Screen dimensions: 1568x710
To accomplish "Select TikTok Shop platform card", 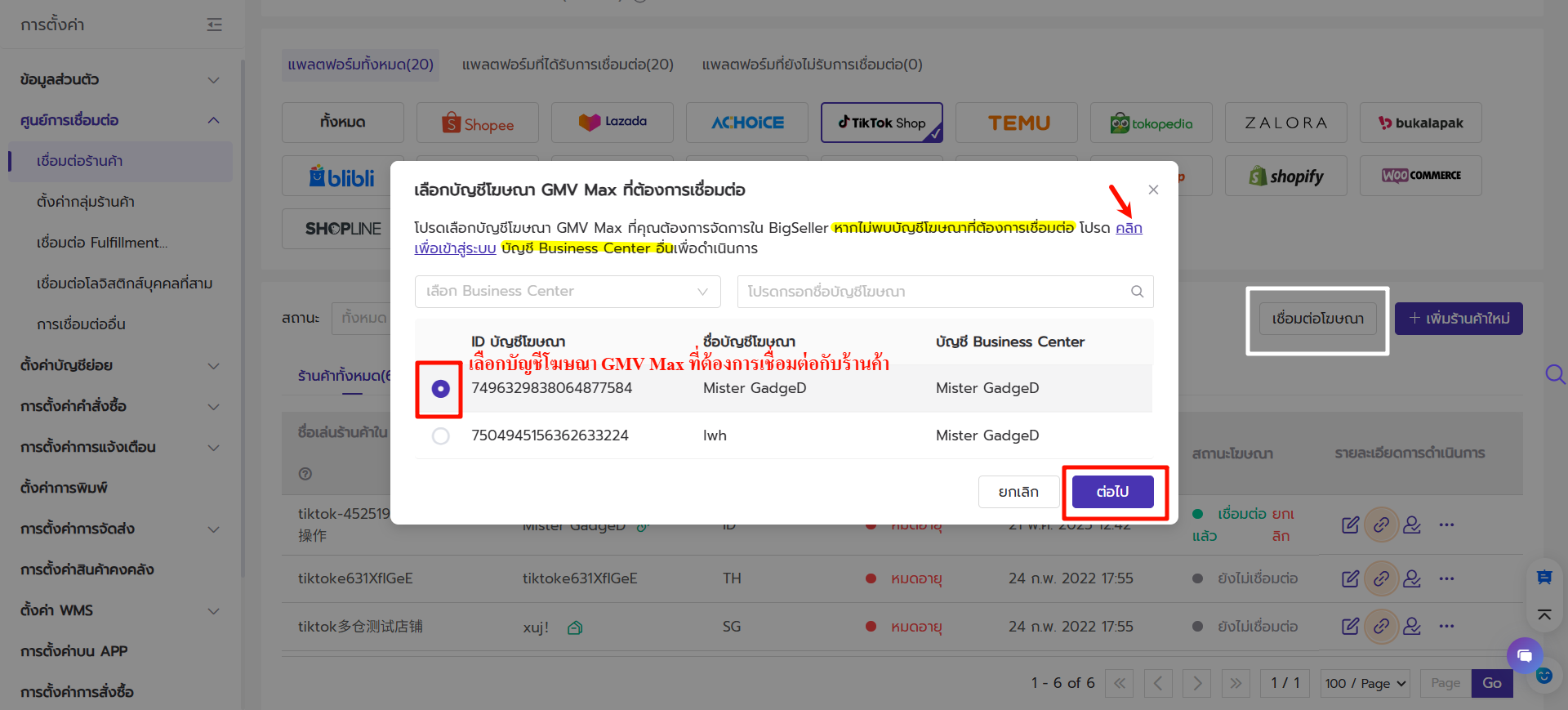I will coord(882,123).
